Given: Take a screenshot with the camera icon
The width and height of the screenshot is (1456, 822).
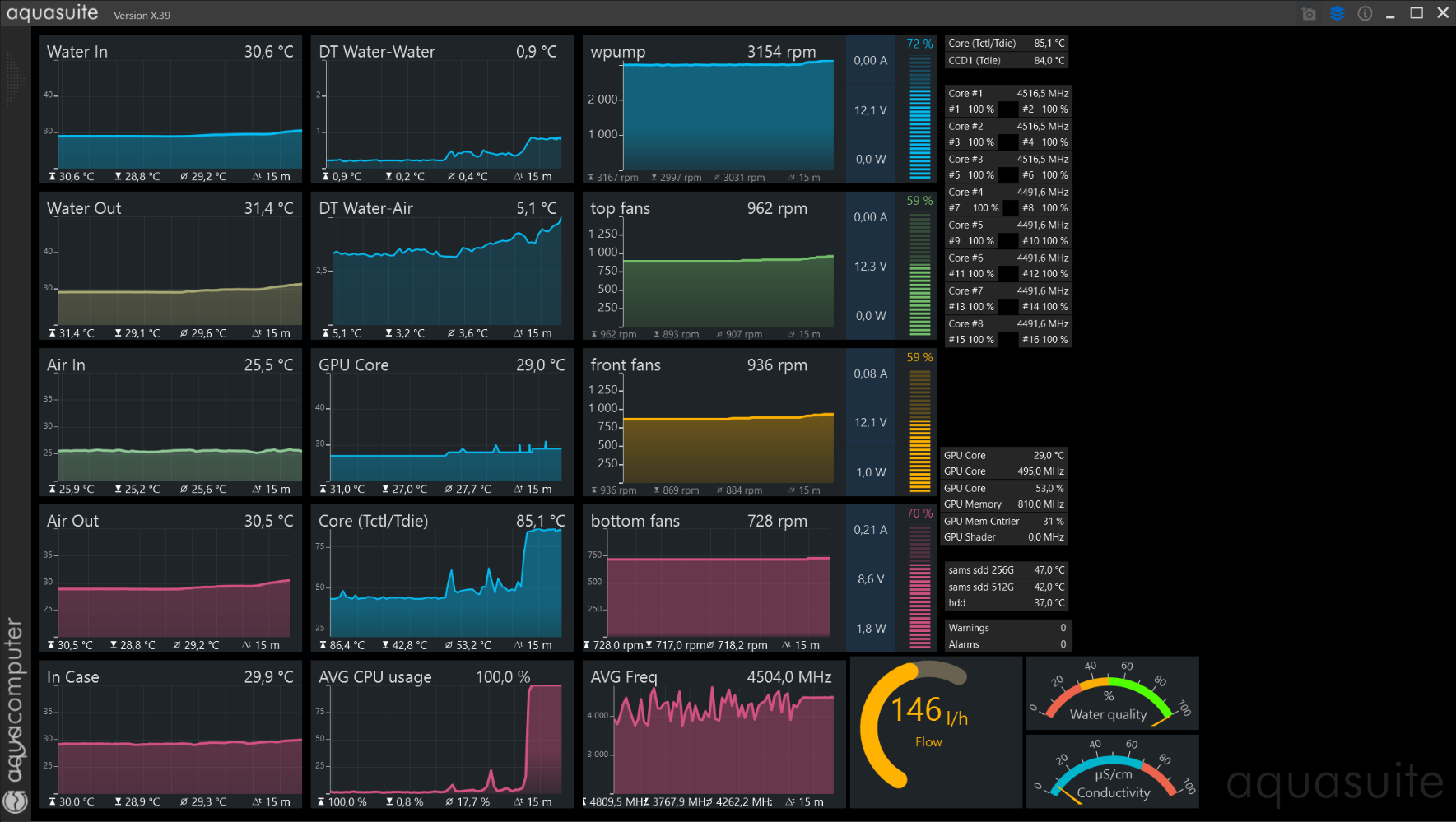Looking at the screenshot, I should pos(1309,14).
